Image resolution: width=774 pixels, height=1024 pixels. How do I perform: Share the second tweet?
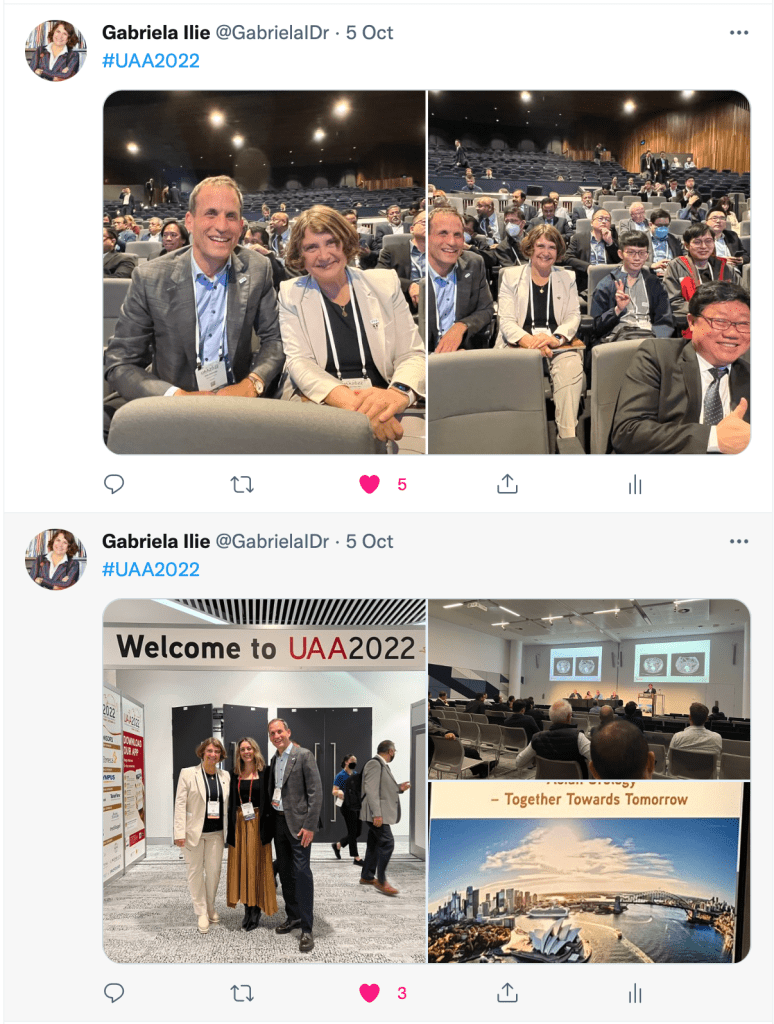(x=507, y=993)
